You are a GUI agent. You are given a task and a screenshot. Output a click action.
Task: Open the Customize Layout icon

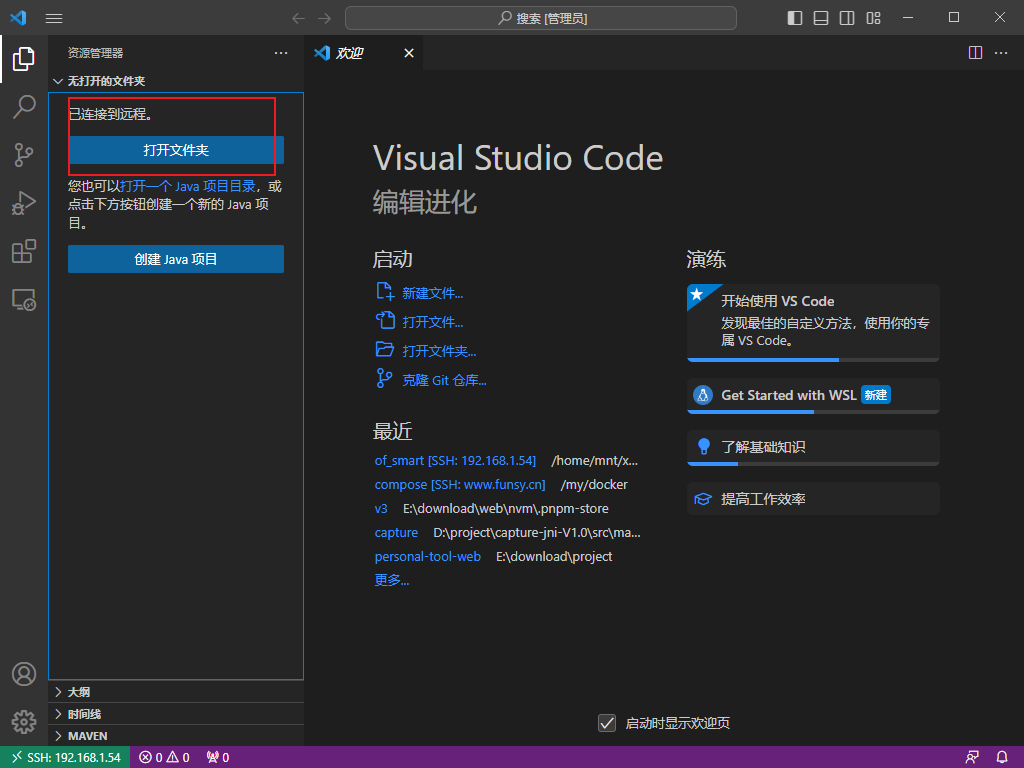(874, 18)
